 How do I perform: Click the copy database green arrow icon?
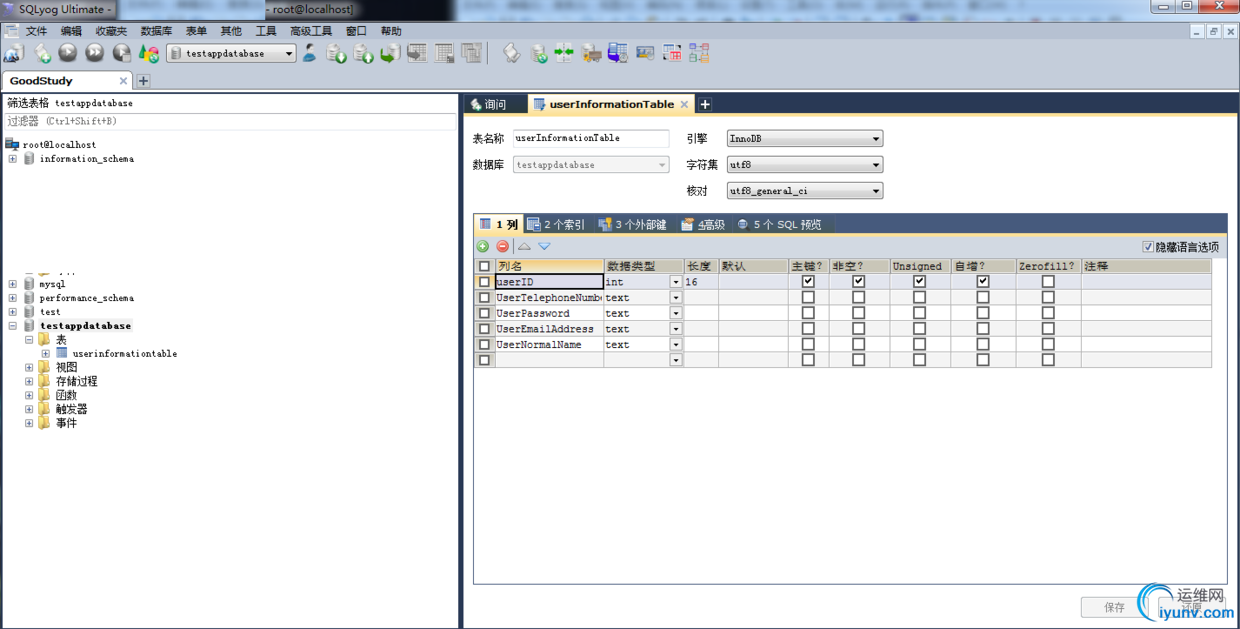[x=390, y=53]
